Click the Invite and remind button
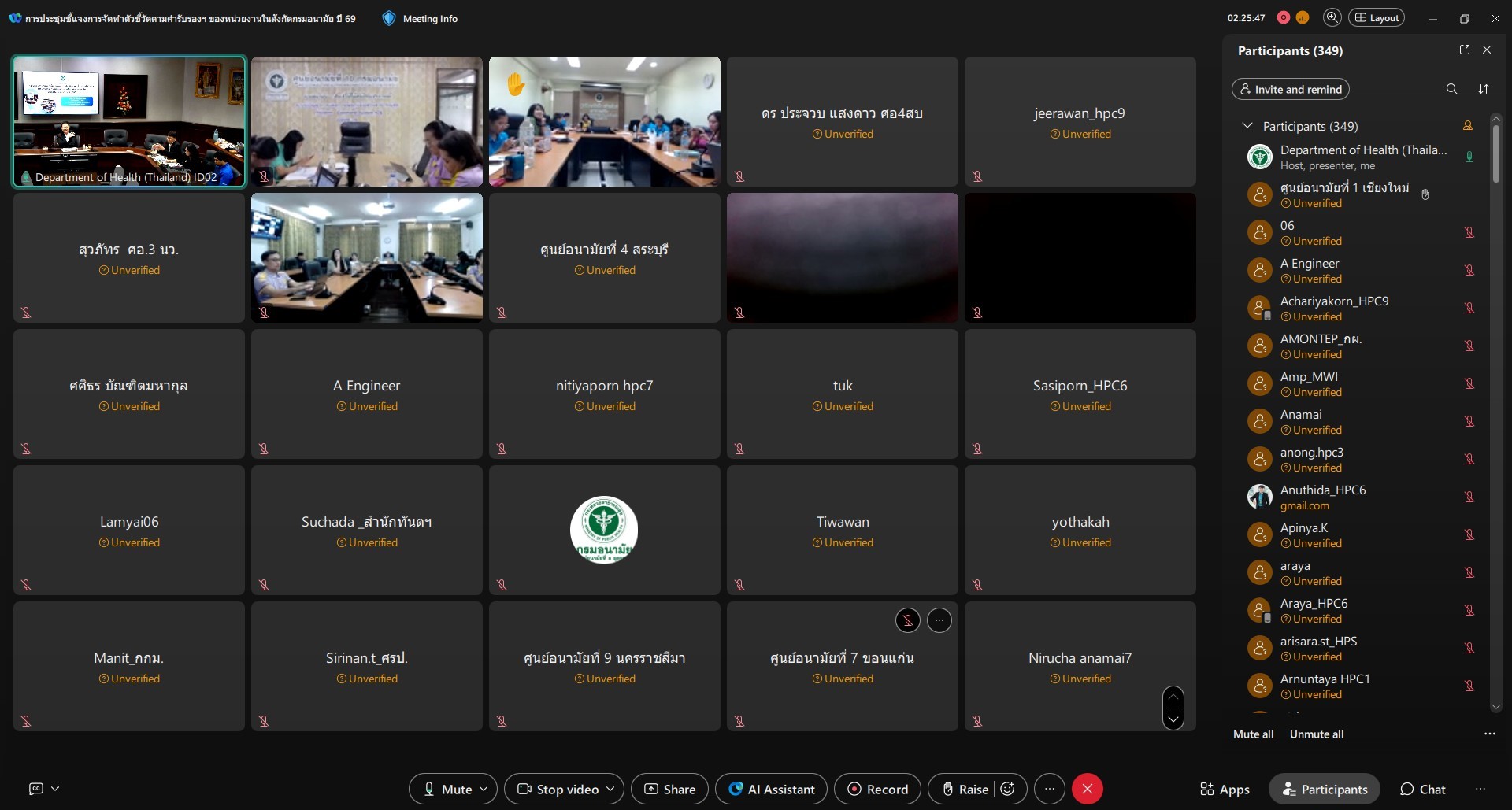This screenshot has width=1512, height=810. [1290, 89]
